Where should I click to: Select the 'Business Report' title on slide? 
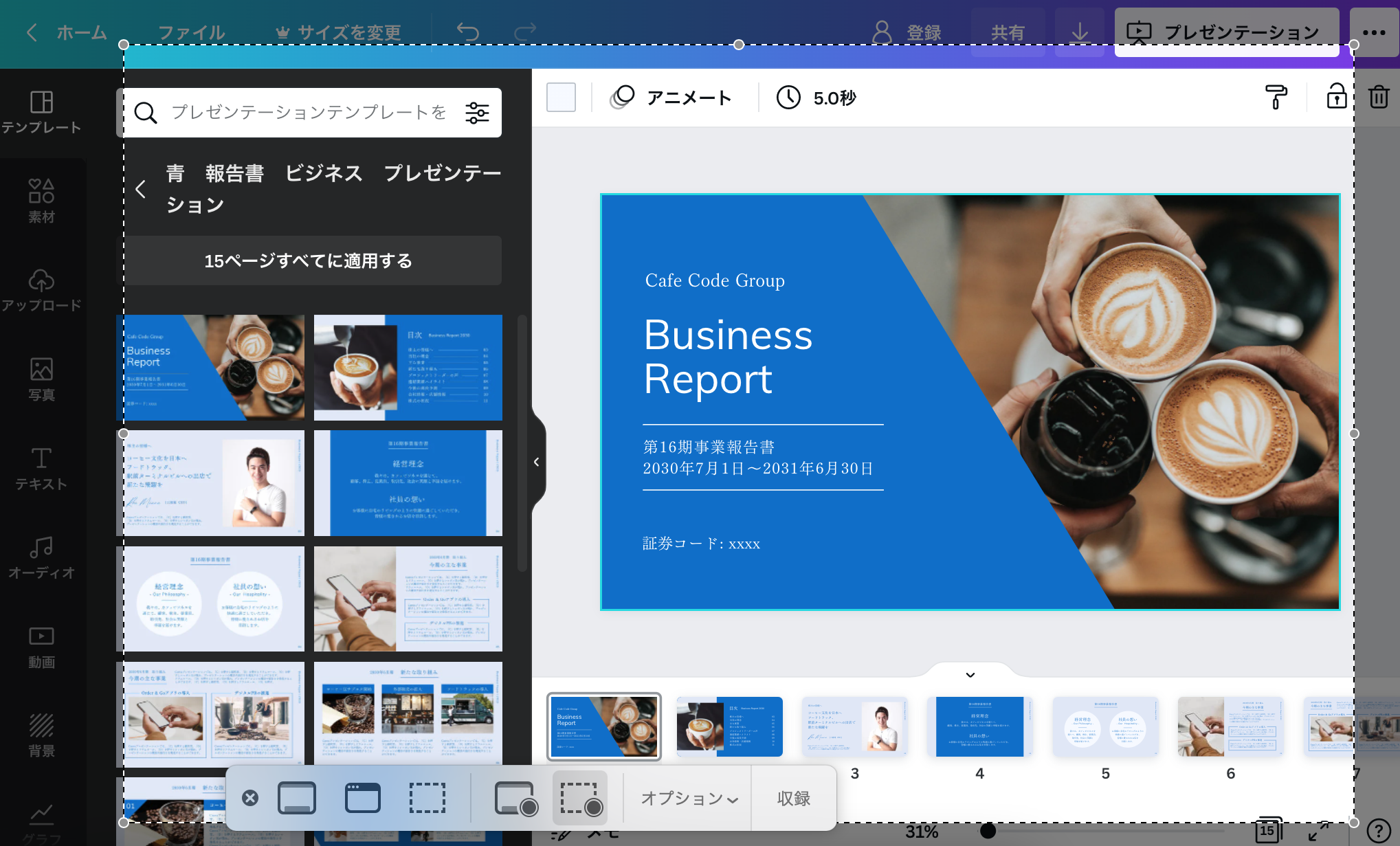coord(729,357)
